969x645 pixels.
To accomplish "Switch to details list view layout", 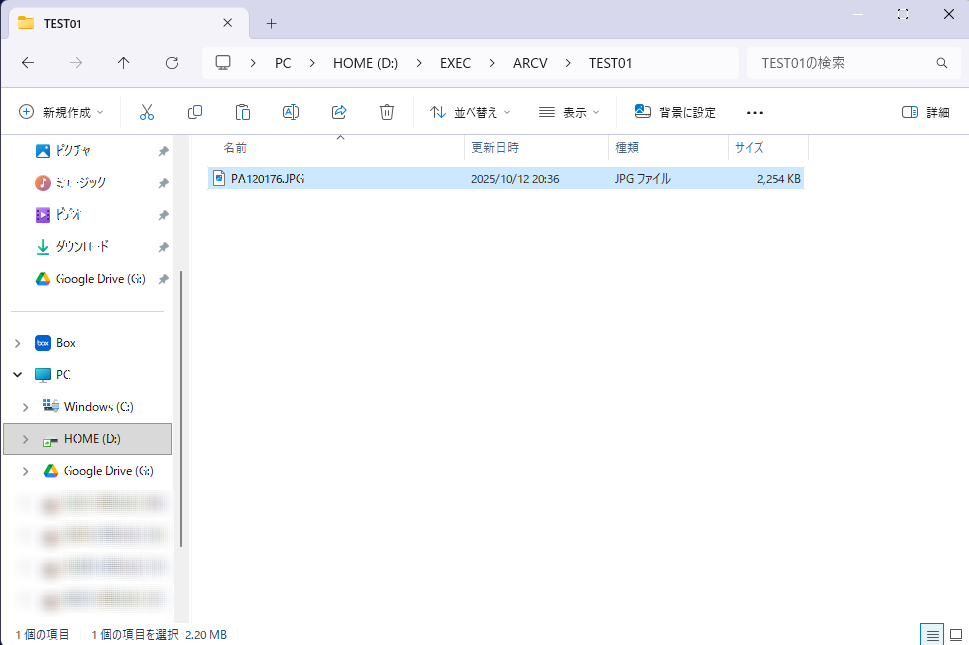I will click(932, 634).
